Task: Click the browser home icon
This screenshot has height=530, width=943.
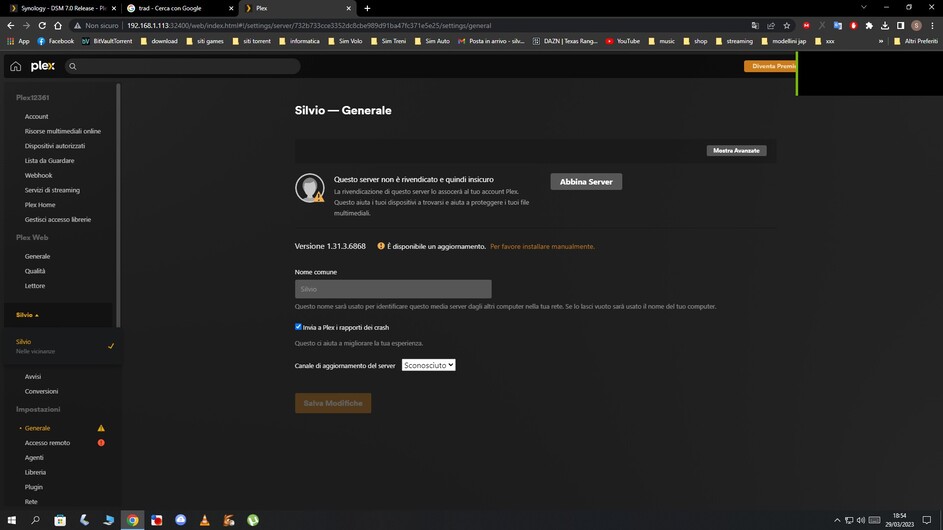Action: point(58,25)
